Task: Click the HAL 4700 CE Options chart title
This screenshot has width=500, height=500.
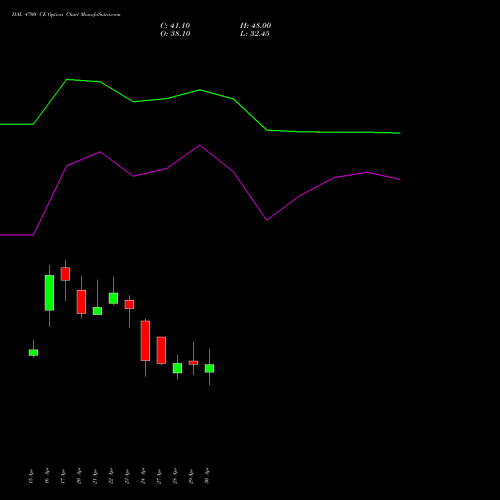Action: 66,15
